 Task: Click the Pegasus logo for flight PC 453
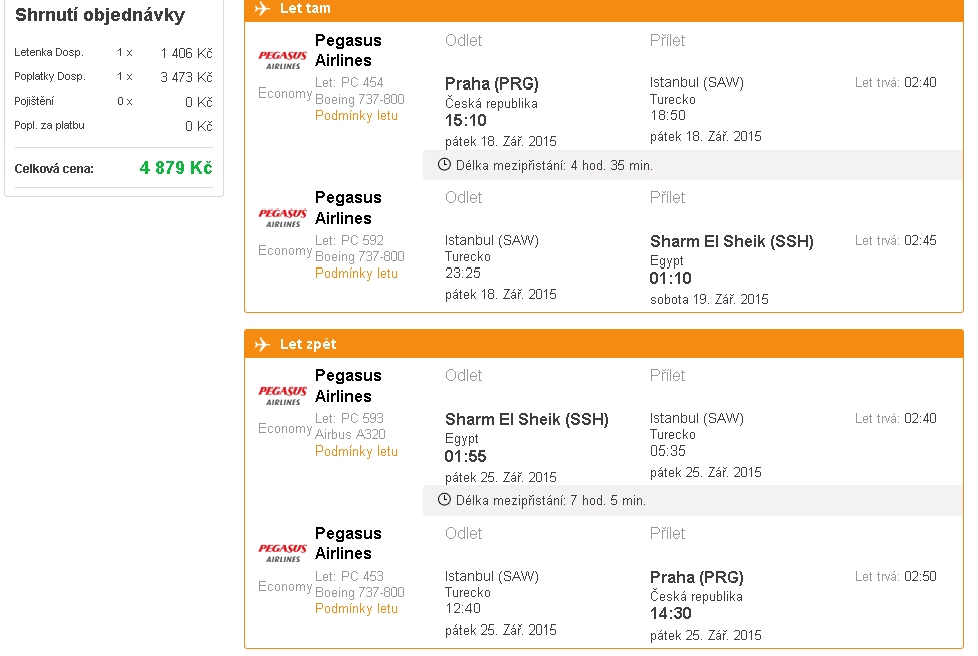point(283,554)
